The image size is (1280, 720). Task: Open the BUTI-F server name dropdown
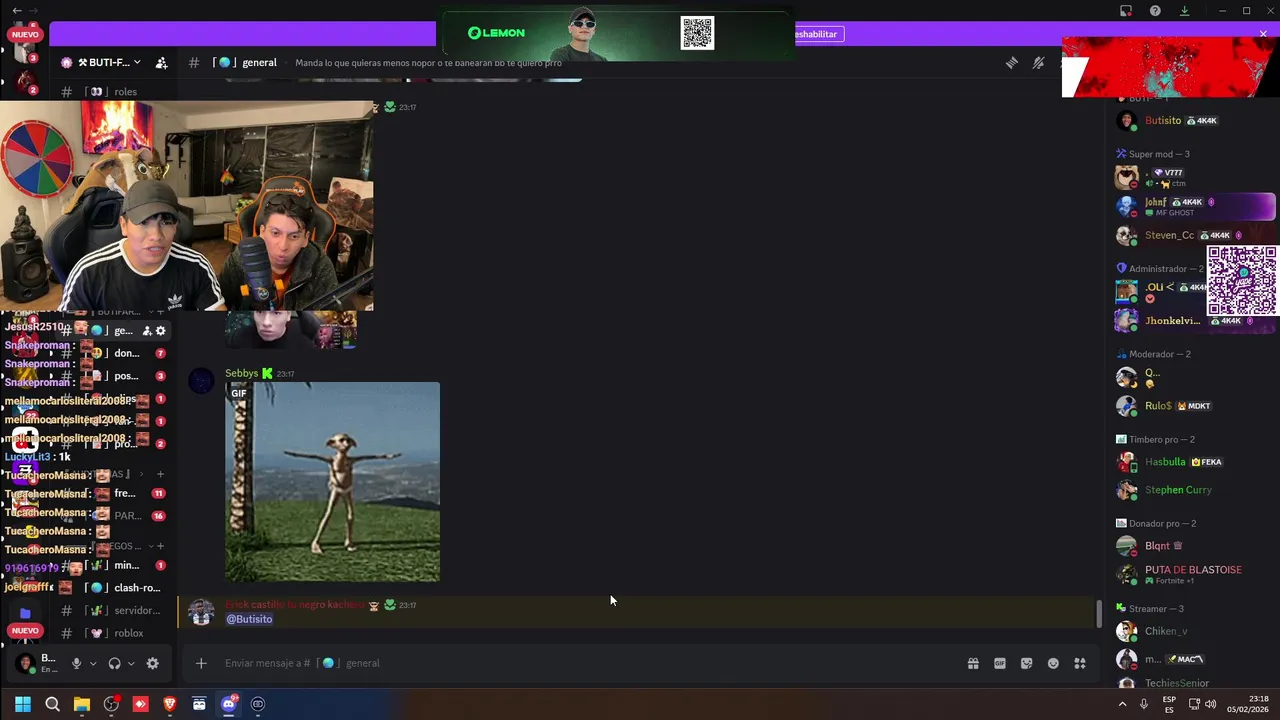coord(101,62)
